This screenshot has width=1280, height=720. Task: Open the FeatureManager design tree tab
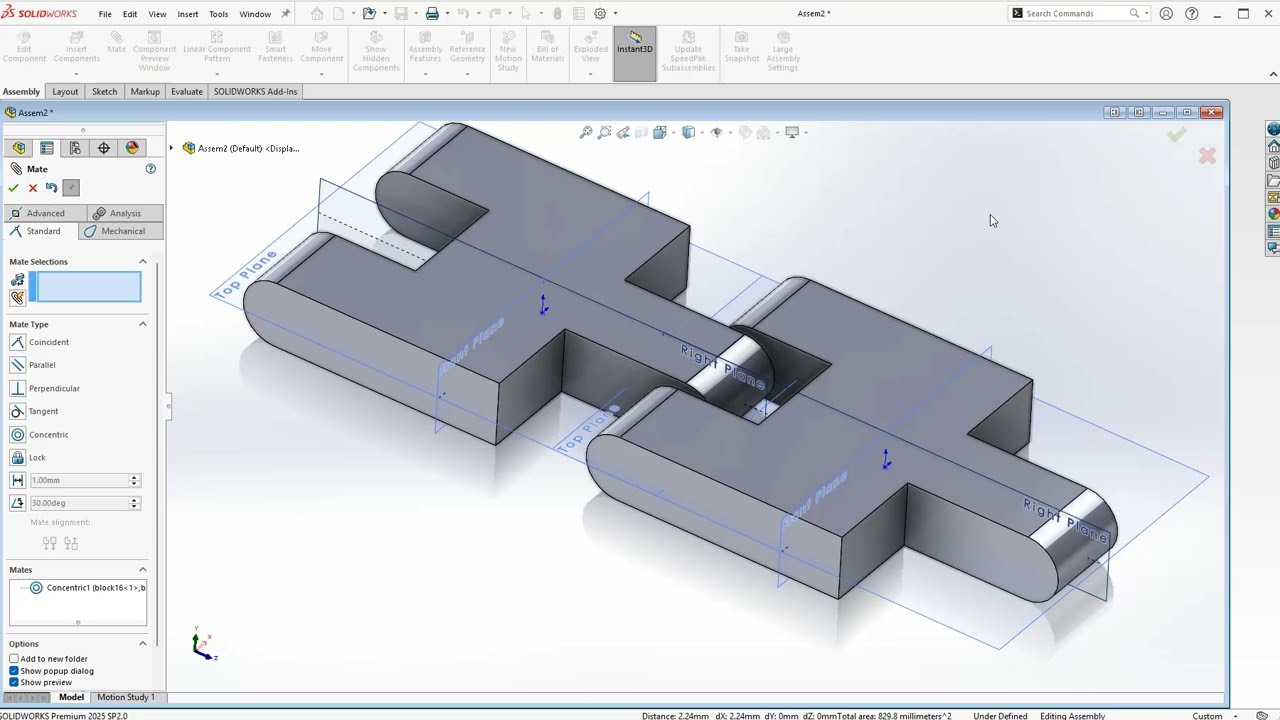pyautogui.click(x=19, y=148)
